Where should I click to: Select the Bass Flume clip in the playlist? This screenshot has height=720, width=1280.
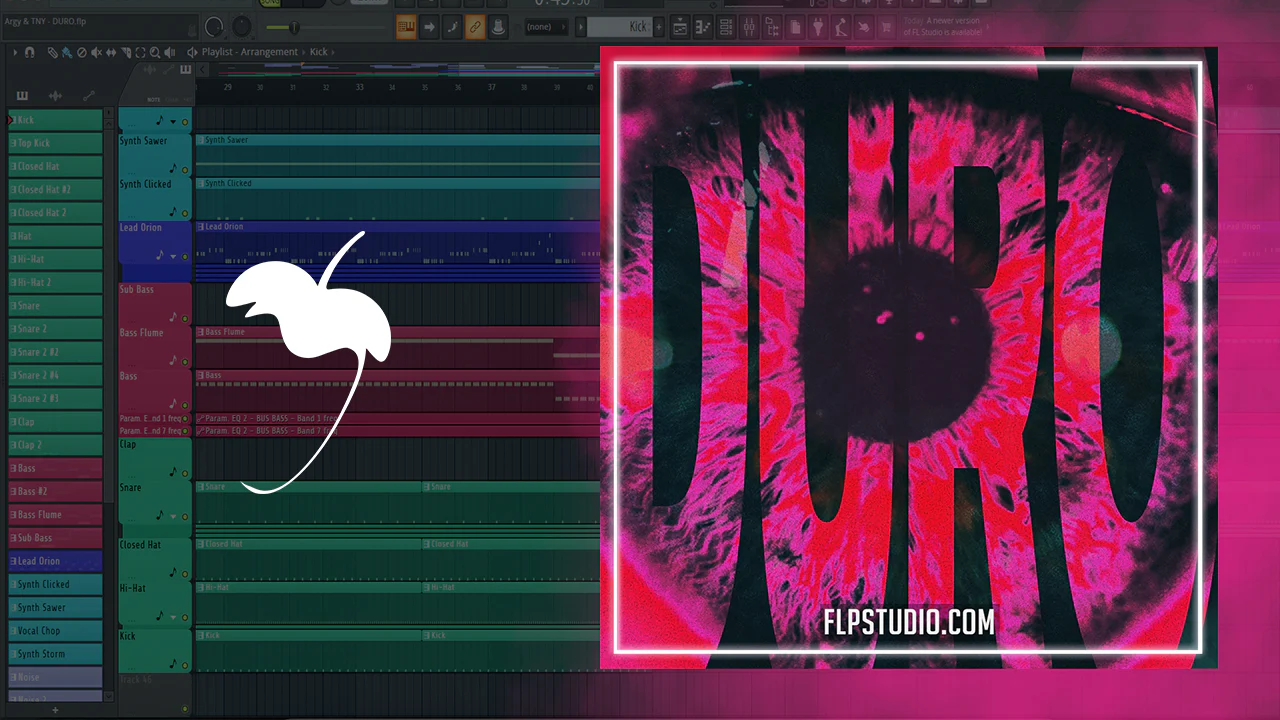398,346
